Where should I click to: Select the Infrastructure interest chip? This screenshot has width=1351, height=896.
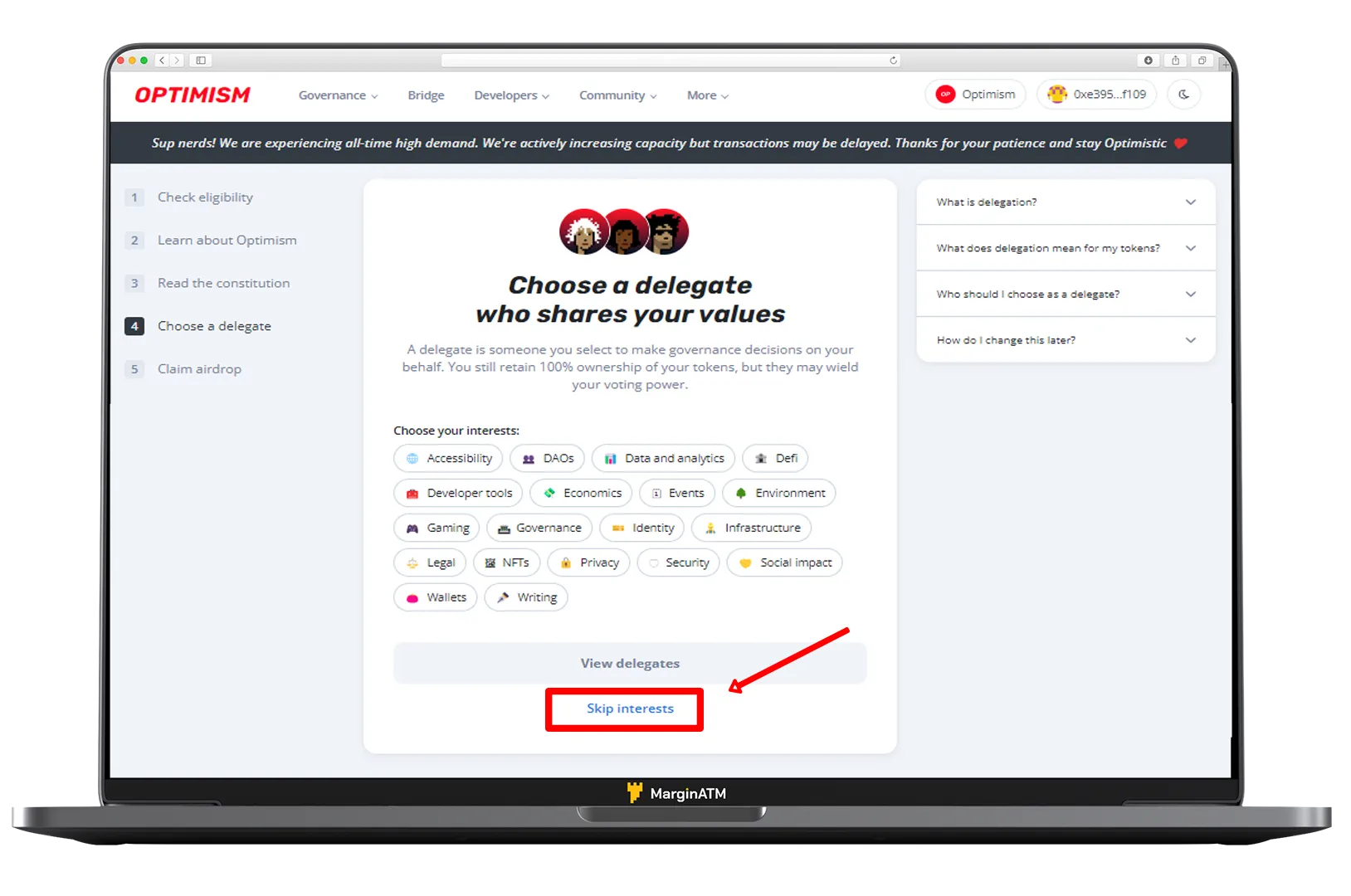(751, 528)
